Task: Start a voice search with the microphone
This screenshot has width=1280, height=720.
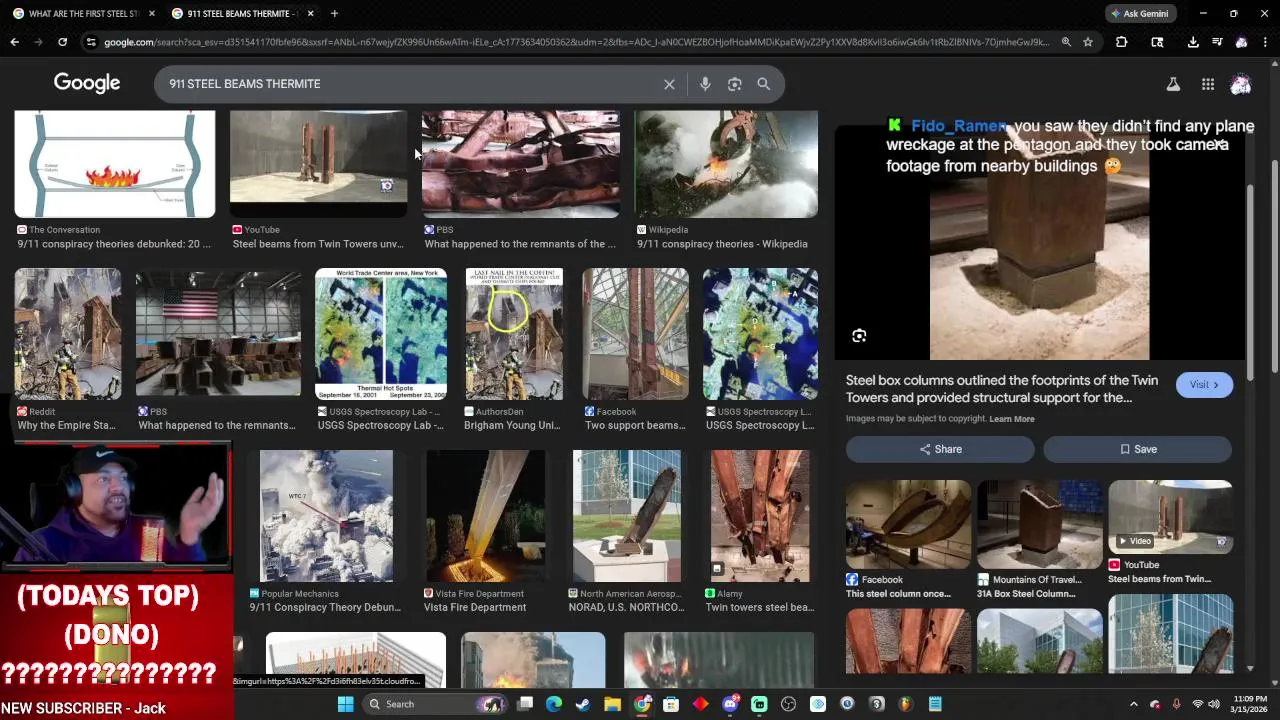Action: click(x=705, y=84)
